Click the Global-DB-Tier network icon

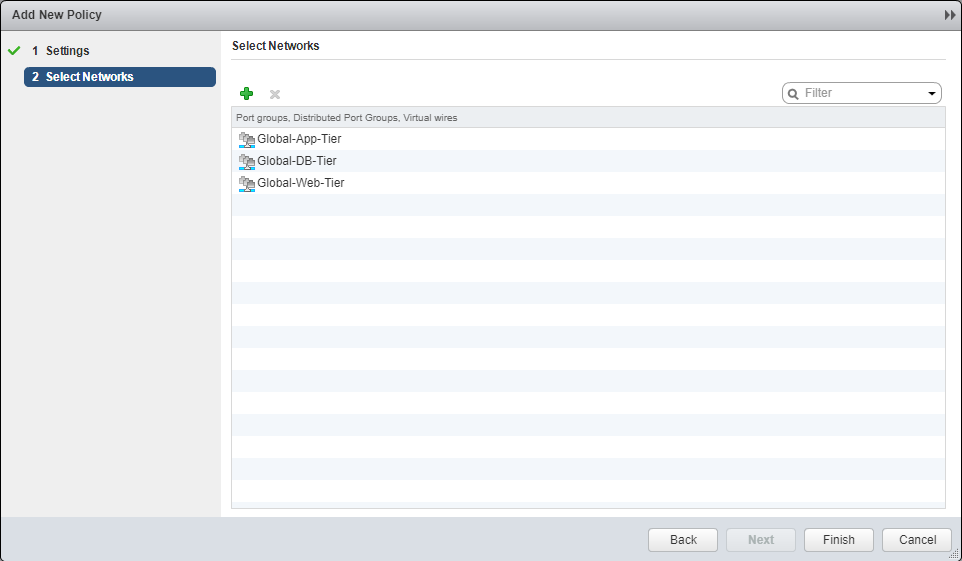click(247, 161)
